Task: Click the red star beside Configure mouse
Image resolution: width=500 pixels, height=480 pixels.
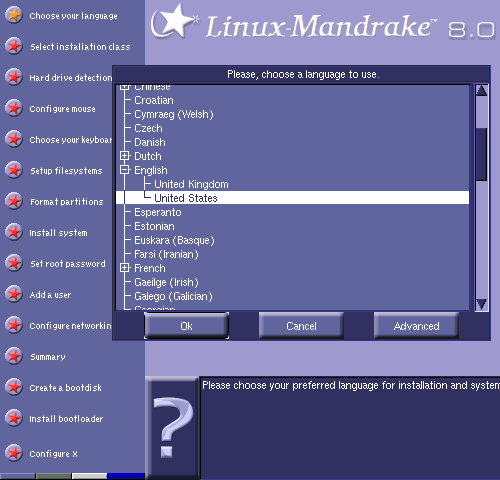Action: coord(14,108)
